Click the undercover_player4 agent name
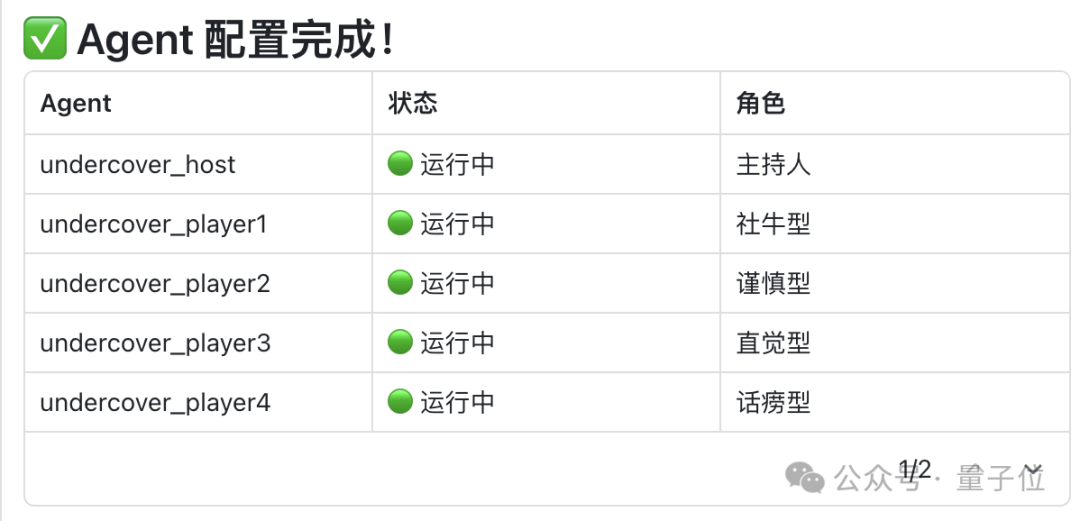Viewport: 1080px width, 521px height. coord(155,403)
